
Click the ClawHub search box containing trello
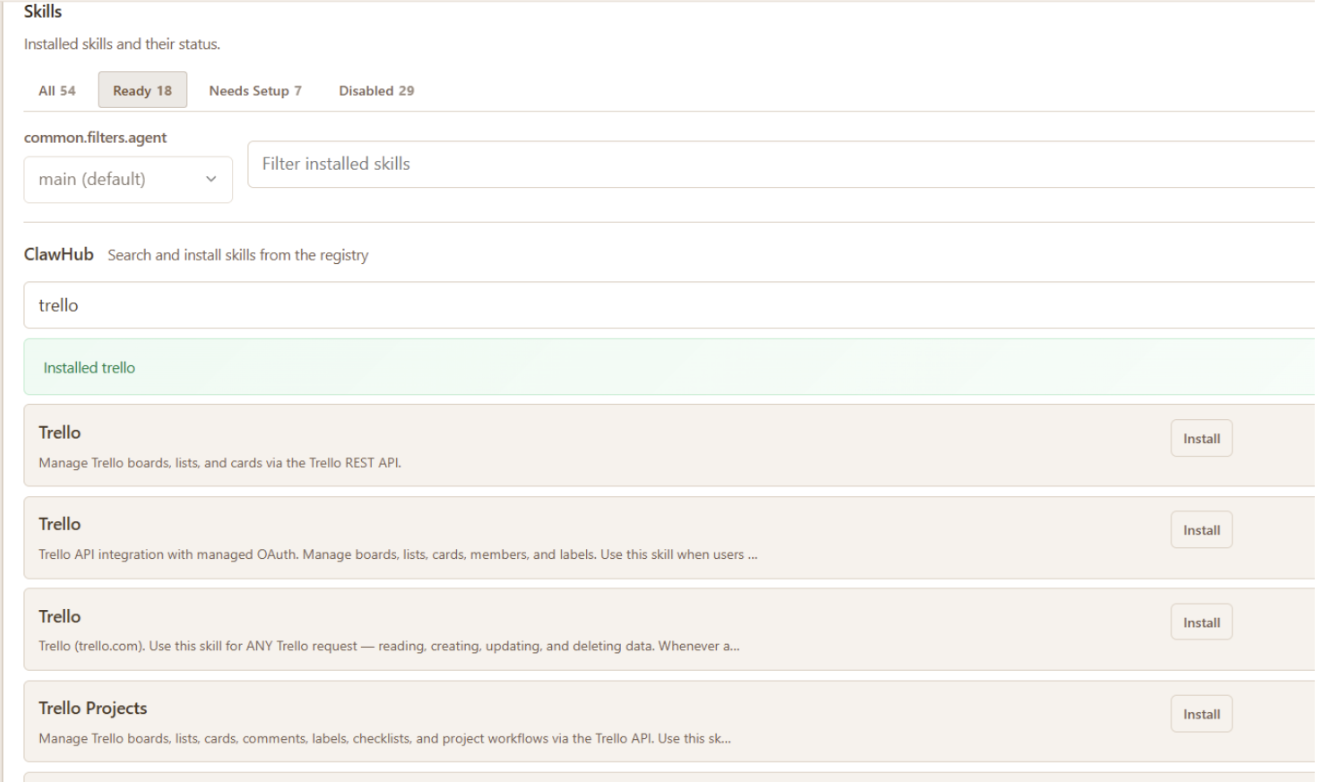pos(669,305)
